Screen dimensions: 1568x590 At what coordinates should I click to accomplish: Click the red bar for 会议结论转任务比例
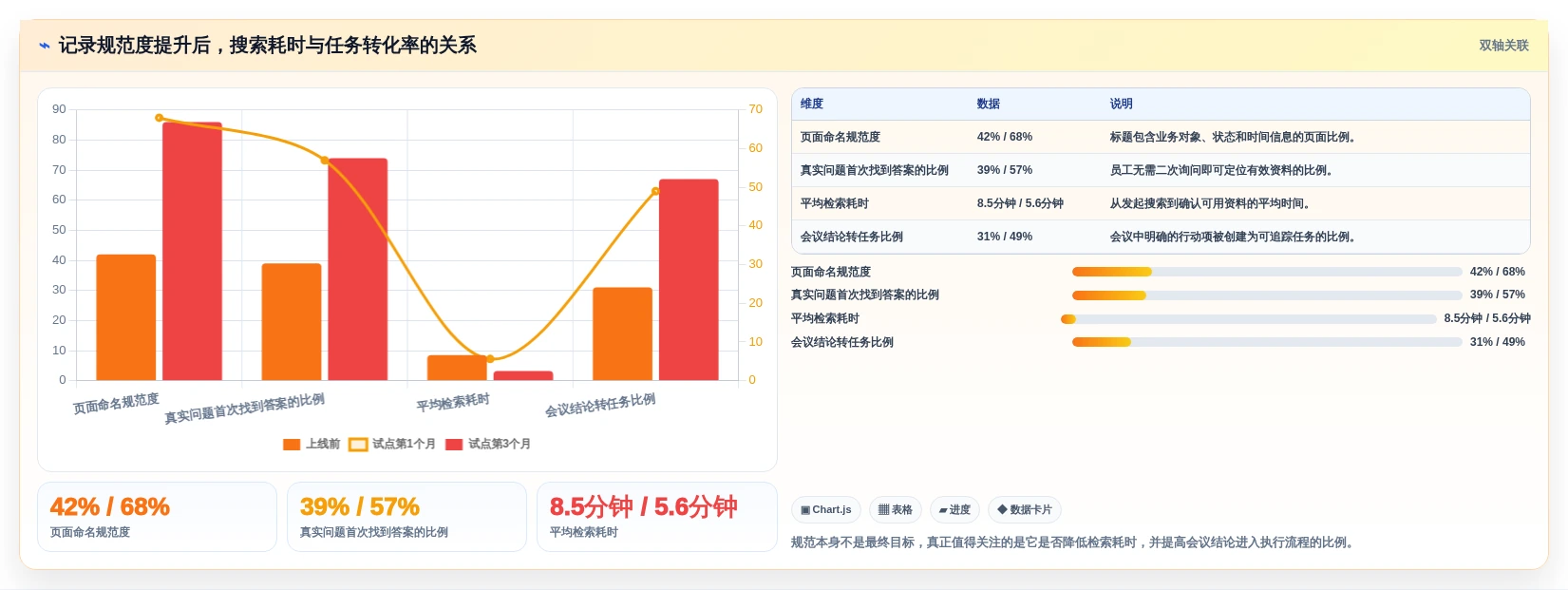click(x=689, y=279)
